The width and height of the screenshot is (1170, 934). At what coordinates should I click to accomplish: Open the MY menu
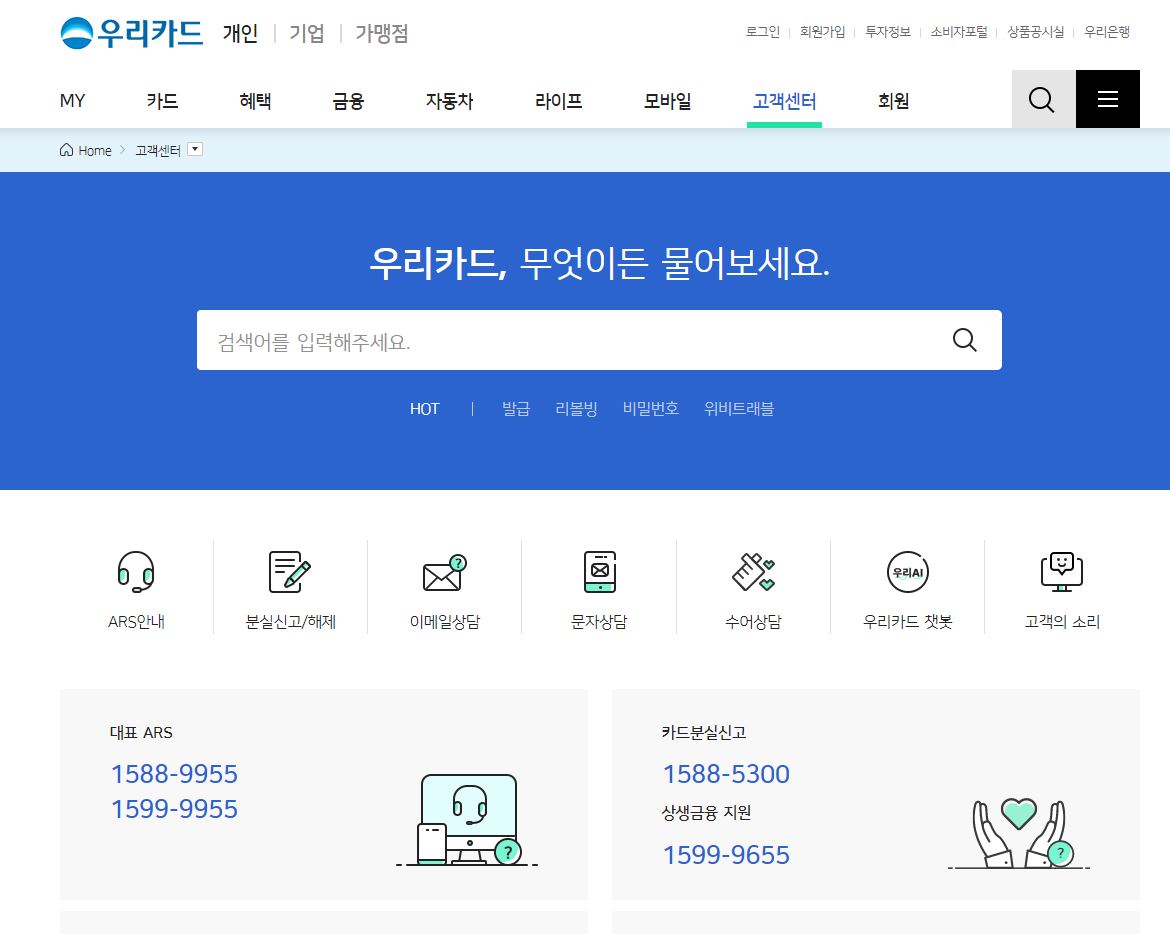click(72, 101)
